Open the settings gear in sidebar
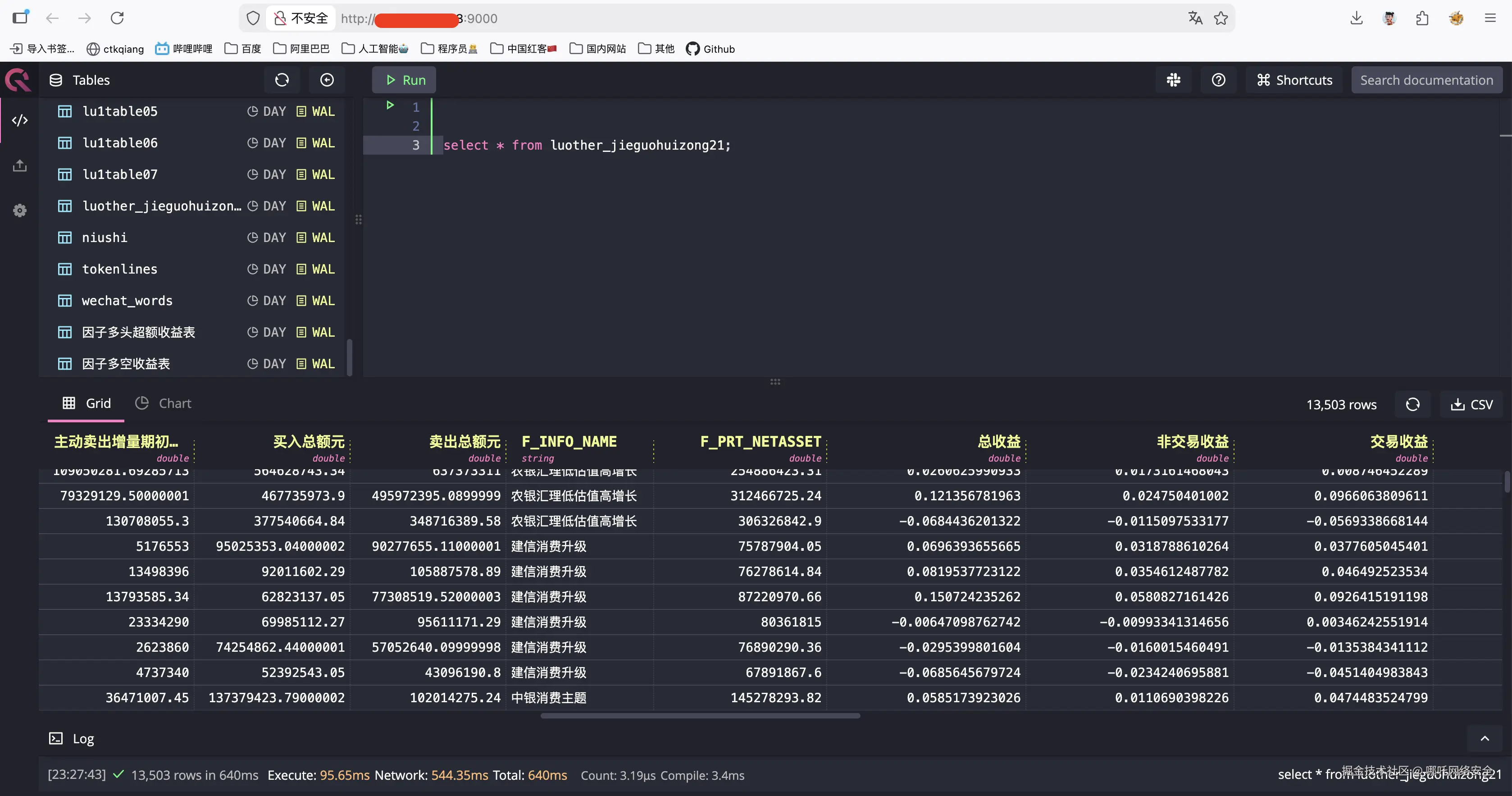This screenshot has width=1512, height=796. click(20, 210)
